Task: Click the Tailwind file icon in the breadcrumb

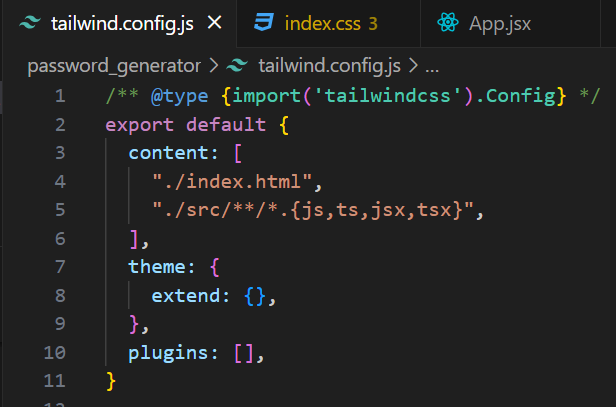Action: tap(237, 67)
